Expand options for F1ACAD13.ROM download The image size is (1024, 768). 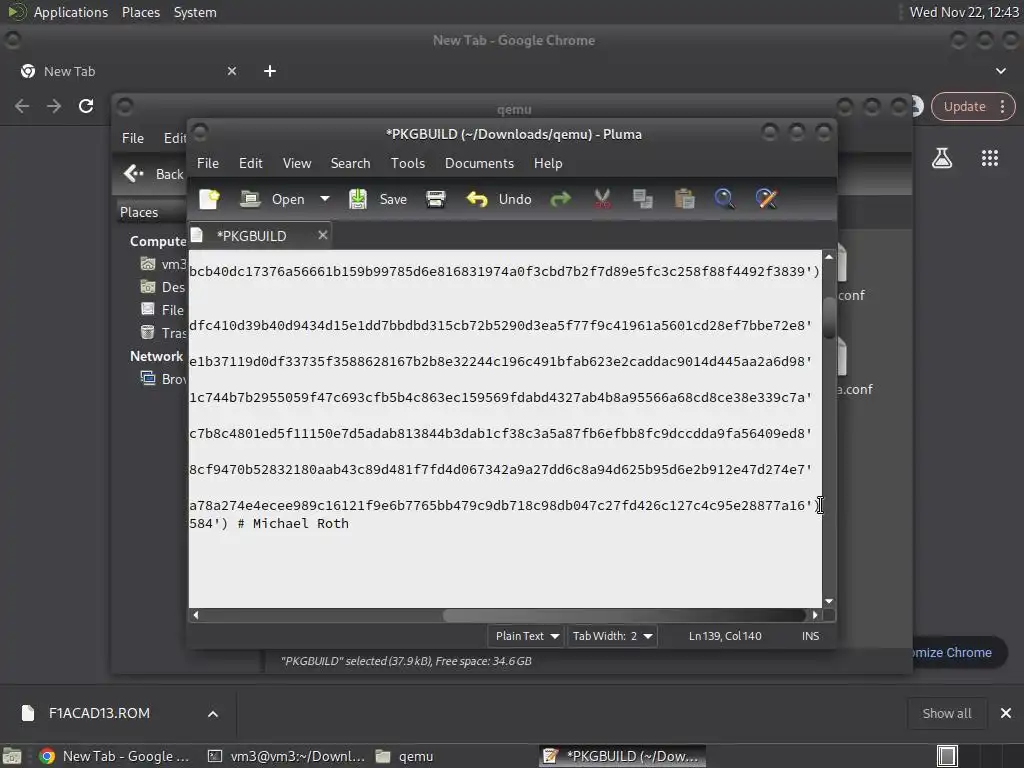click(213, 714)
